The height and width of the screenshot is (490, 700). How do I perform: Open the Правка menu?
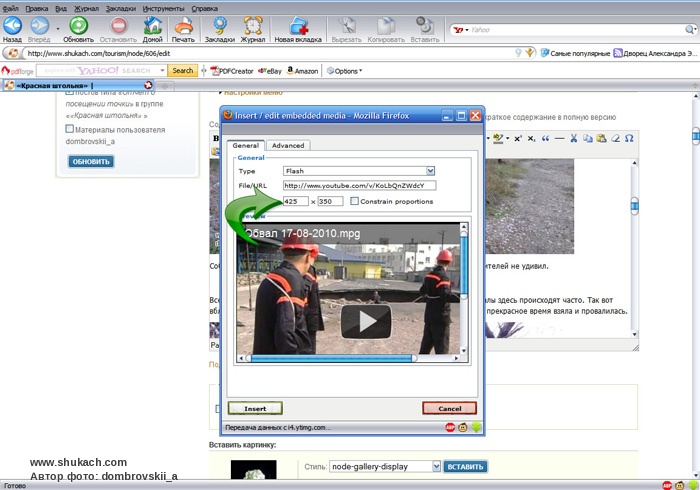coord(37,8)
